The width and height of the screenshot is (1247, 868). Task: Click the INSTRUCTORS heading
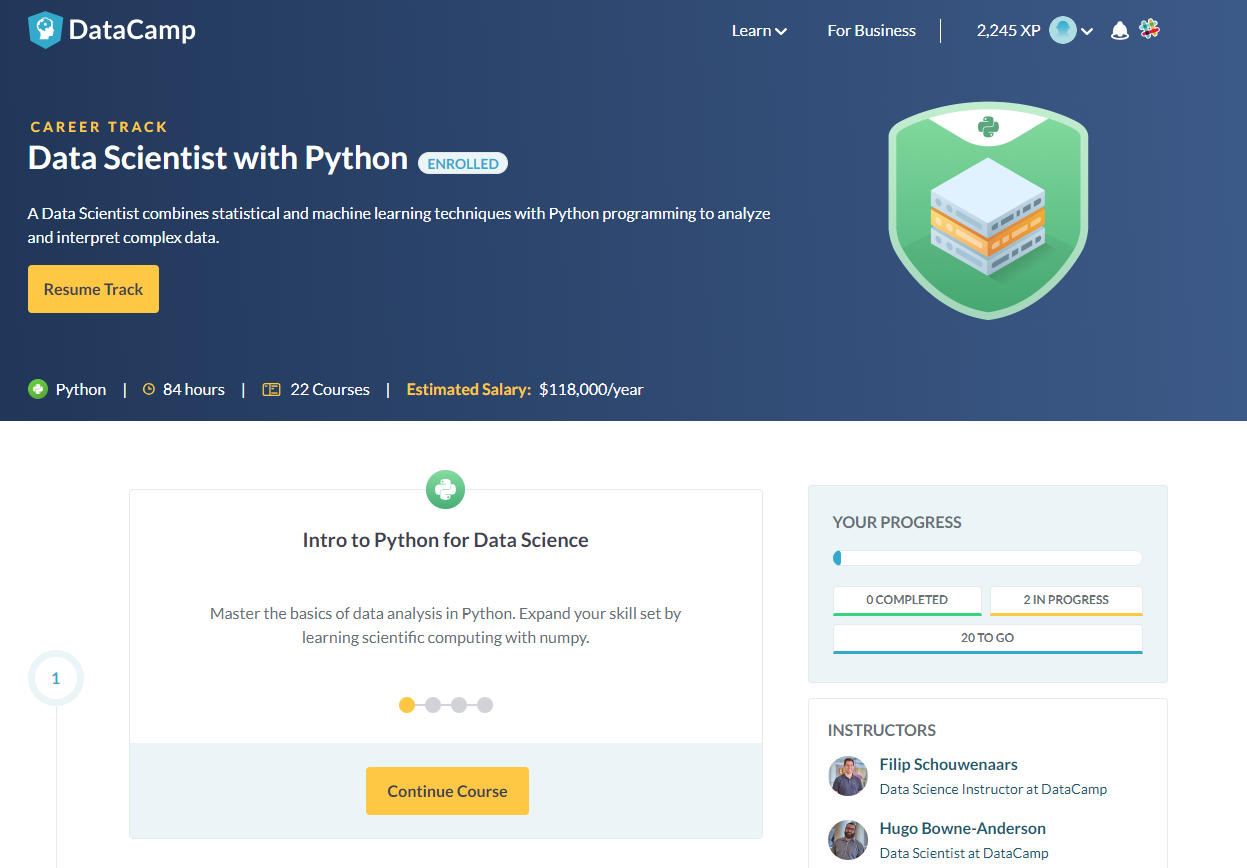click(882, 730)
